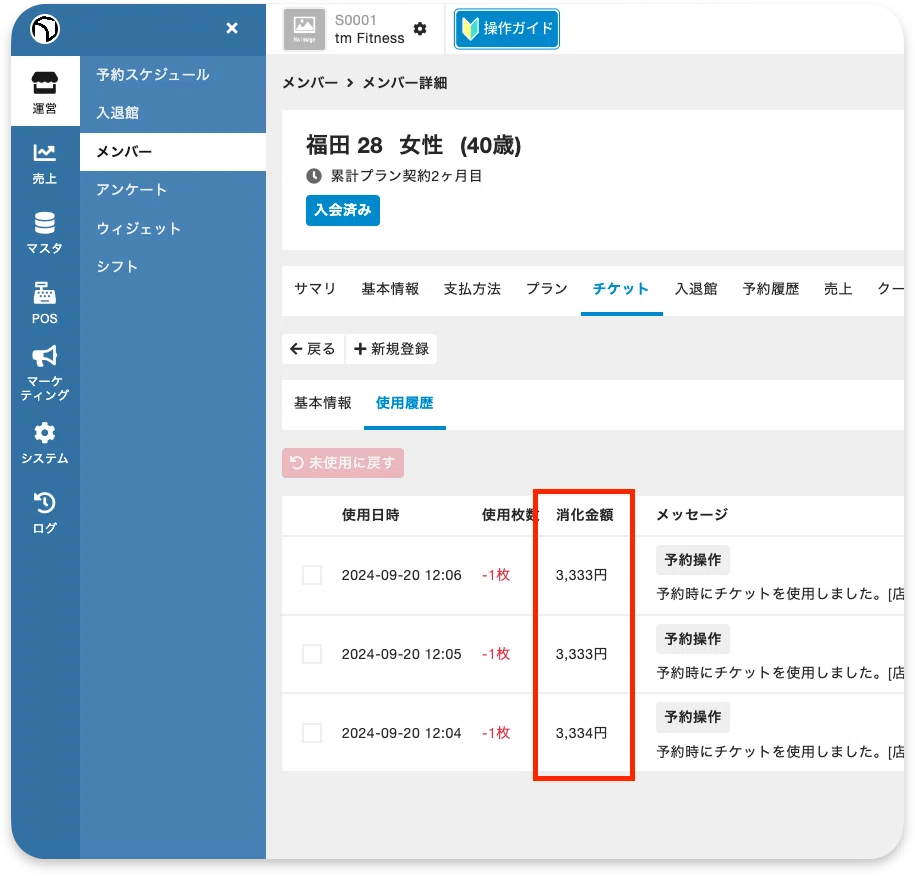915x877 pixels.
Task: Open the 使用履歴 sub-tab
Action: click(x=404, y=403)
